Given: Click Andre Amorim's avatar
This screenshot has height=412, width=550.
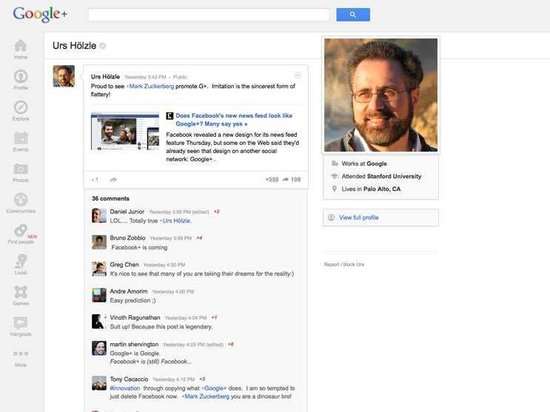Looking at the screenshot, I should point(99,295).
